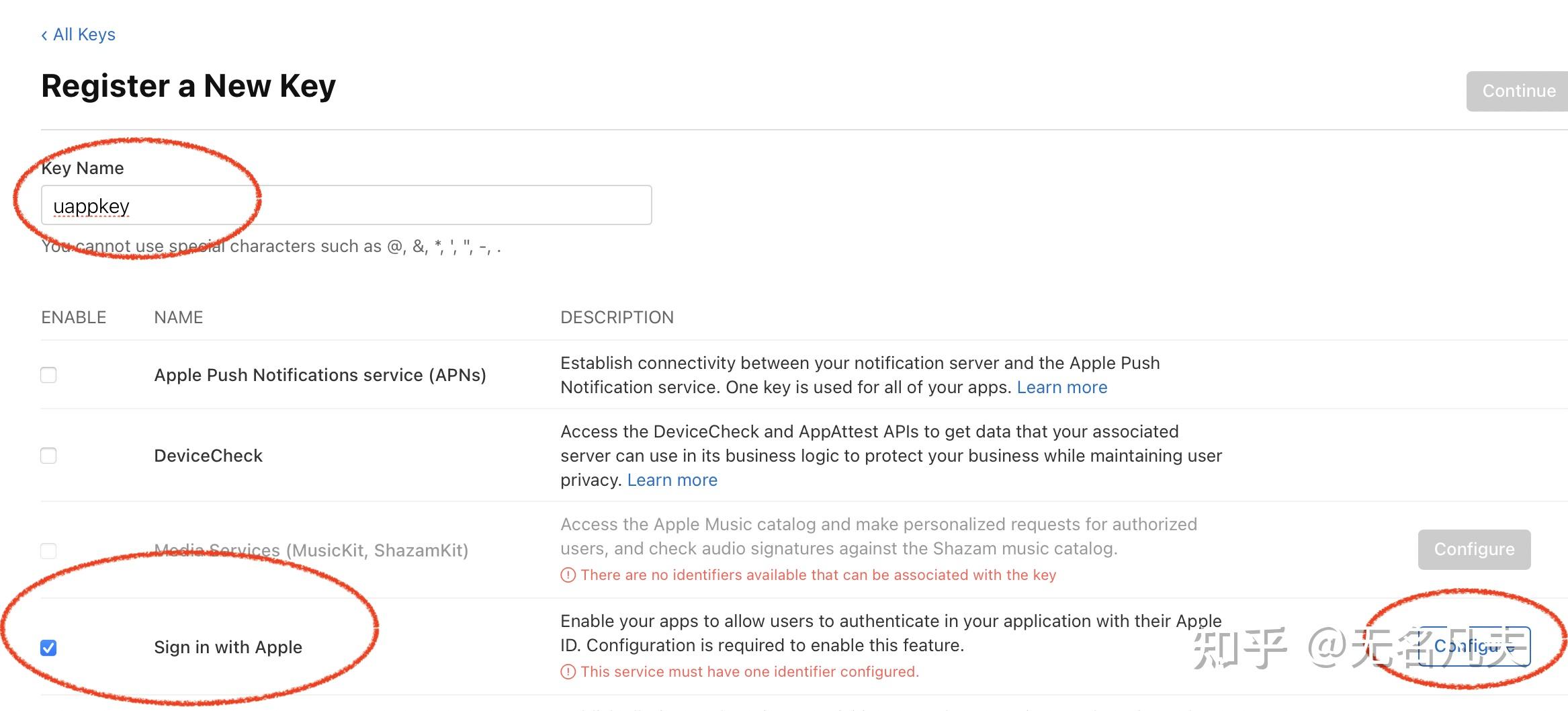This screenshot has height=711, width=1568.
Task: Click the identifiers error message under Media Services
Action: tap(817, 575)
